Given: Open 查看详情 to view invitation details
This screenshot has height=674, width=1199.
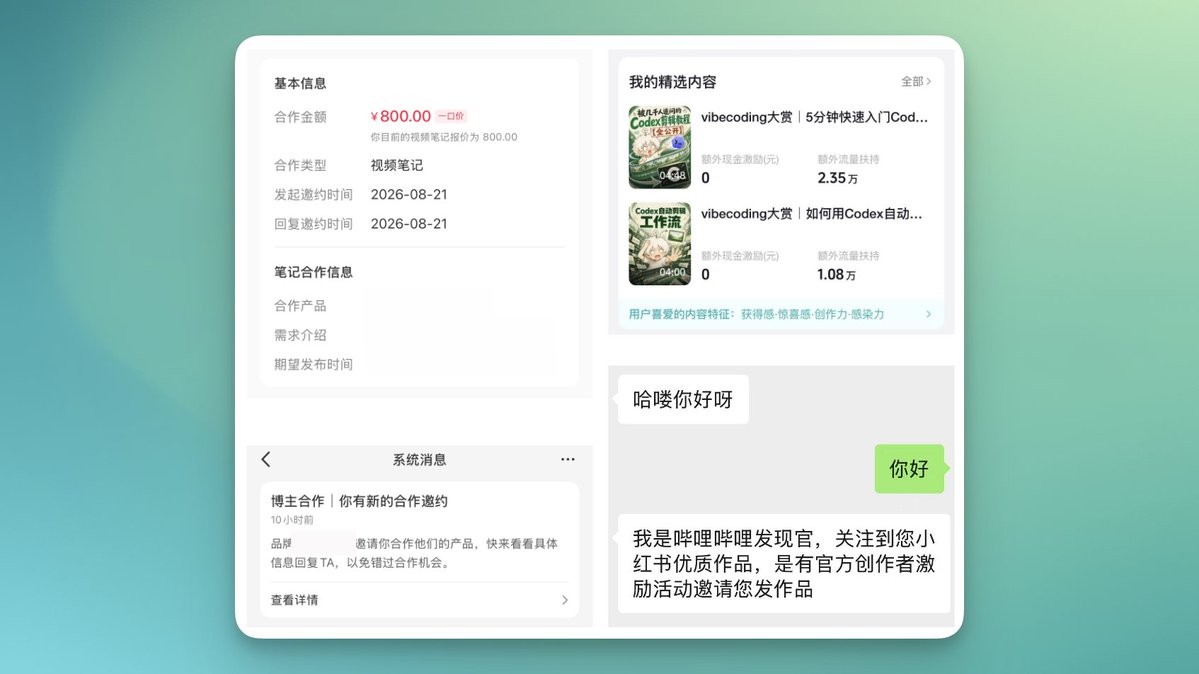Looking at the screenshot, I should pyautogui.click(x=419, y=600).
